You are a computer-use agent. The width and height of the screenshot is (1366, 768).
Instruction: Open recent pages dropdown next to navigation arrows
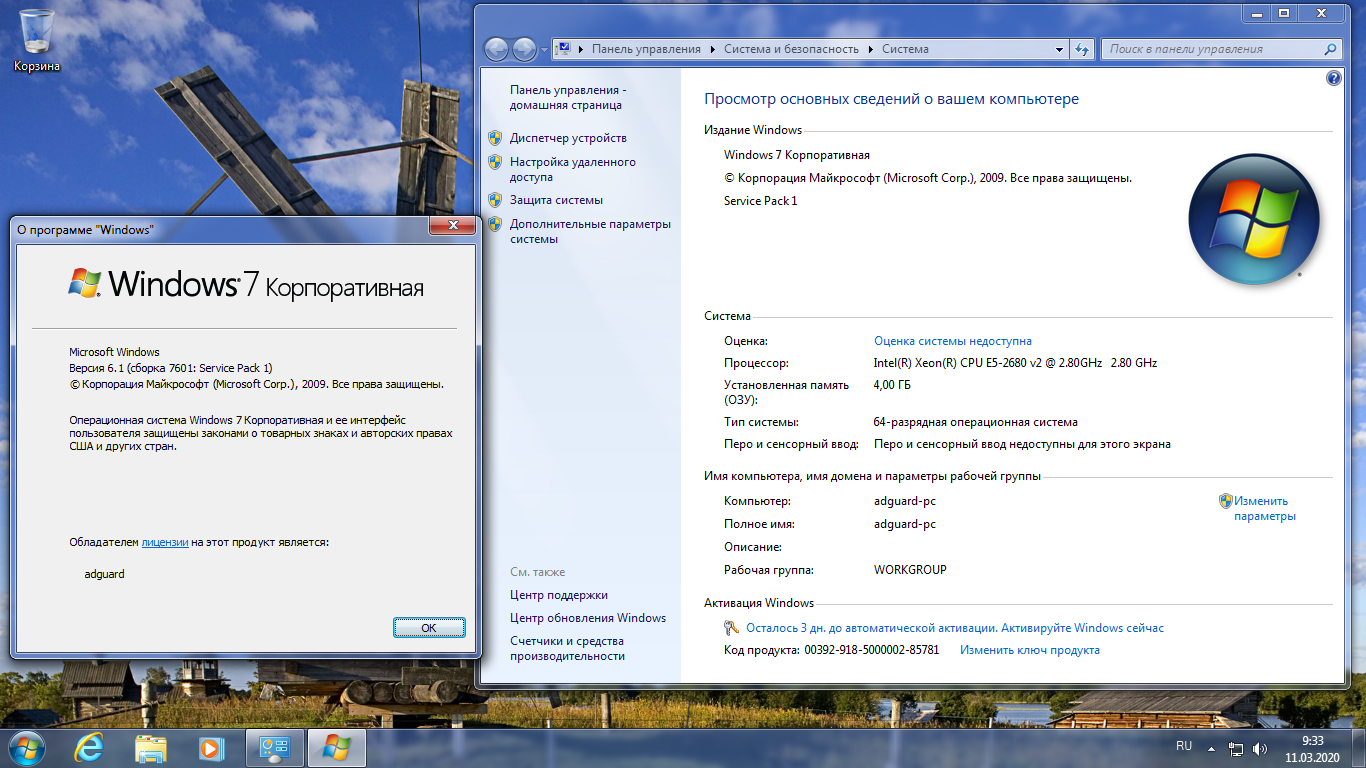click(543, 49)
